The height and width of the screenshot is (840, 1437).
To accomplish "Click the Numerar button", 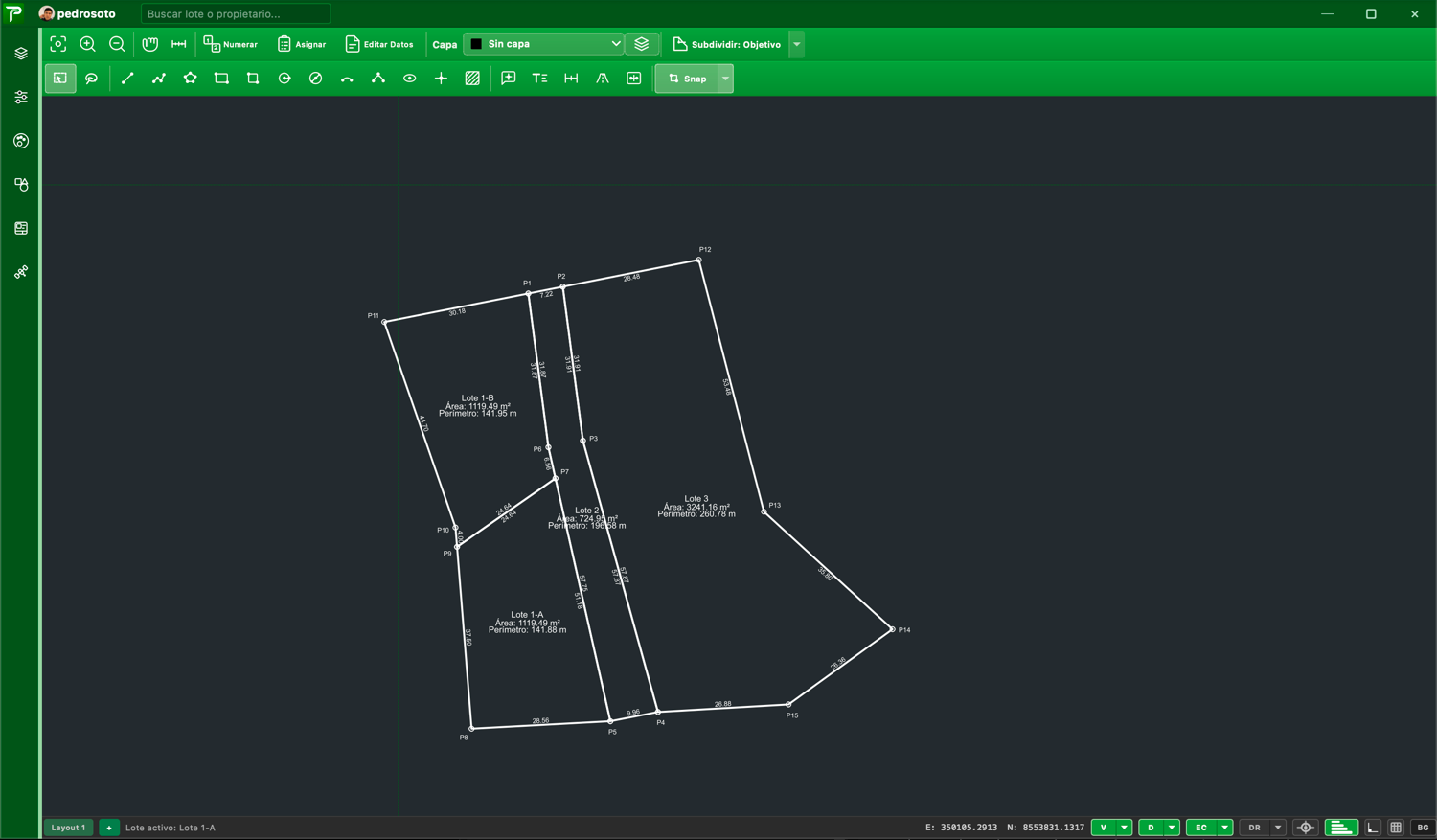I will click(231, 44).
